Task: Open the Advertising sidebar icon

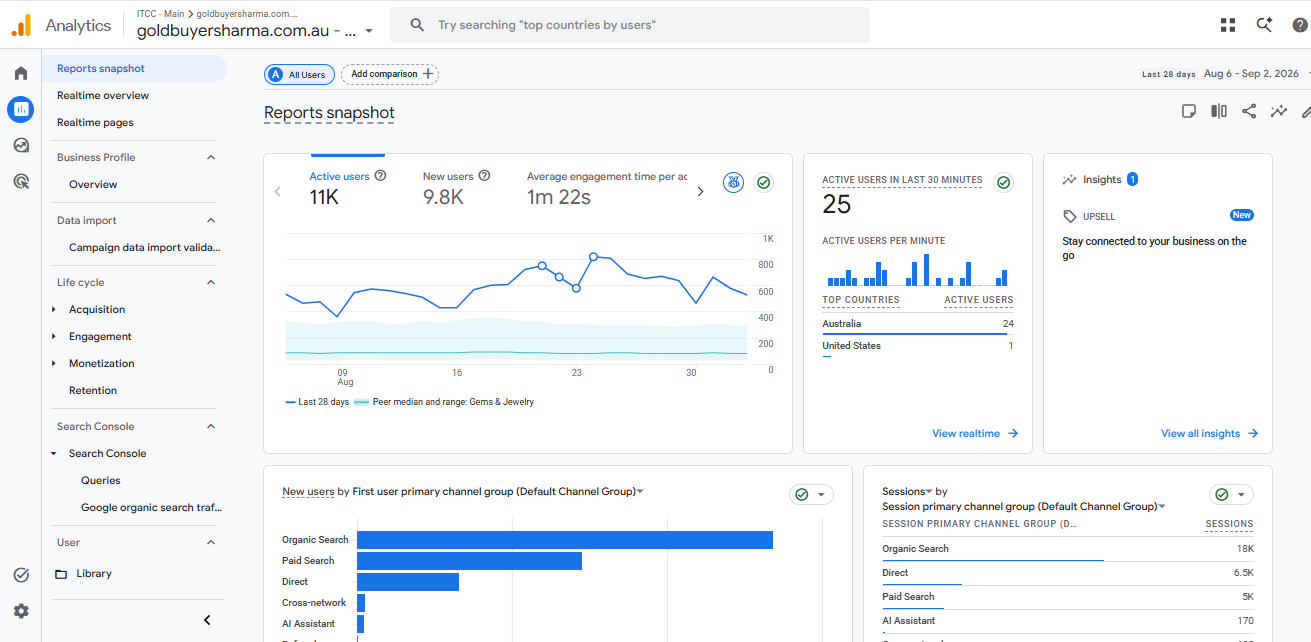Action: click(x=21, y=181)
